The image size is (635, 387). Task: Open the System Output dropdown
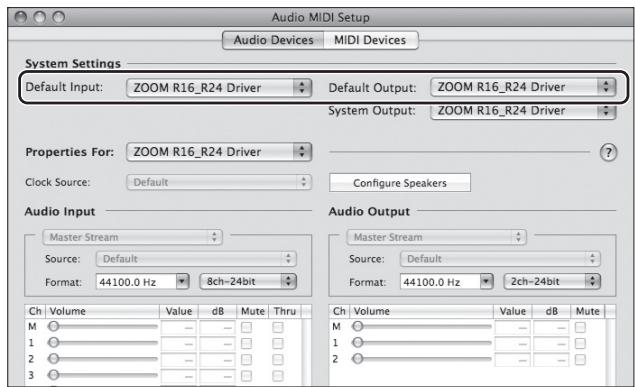(523, 111)
